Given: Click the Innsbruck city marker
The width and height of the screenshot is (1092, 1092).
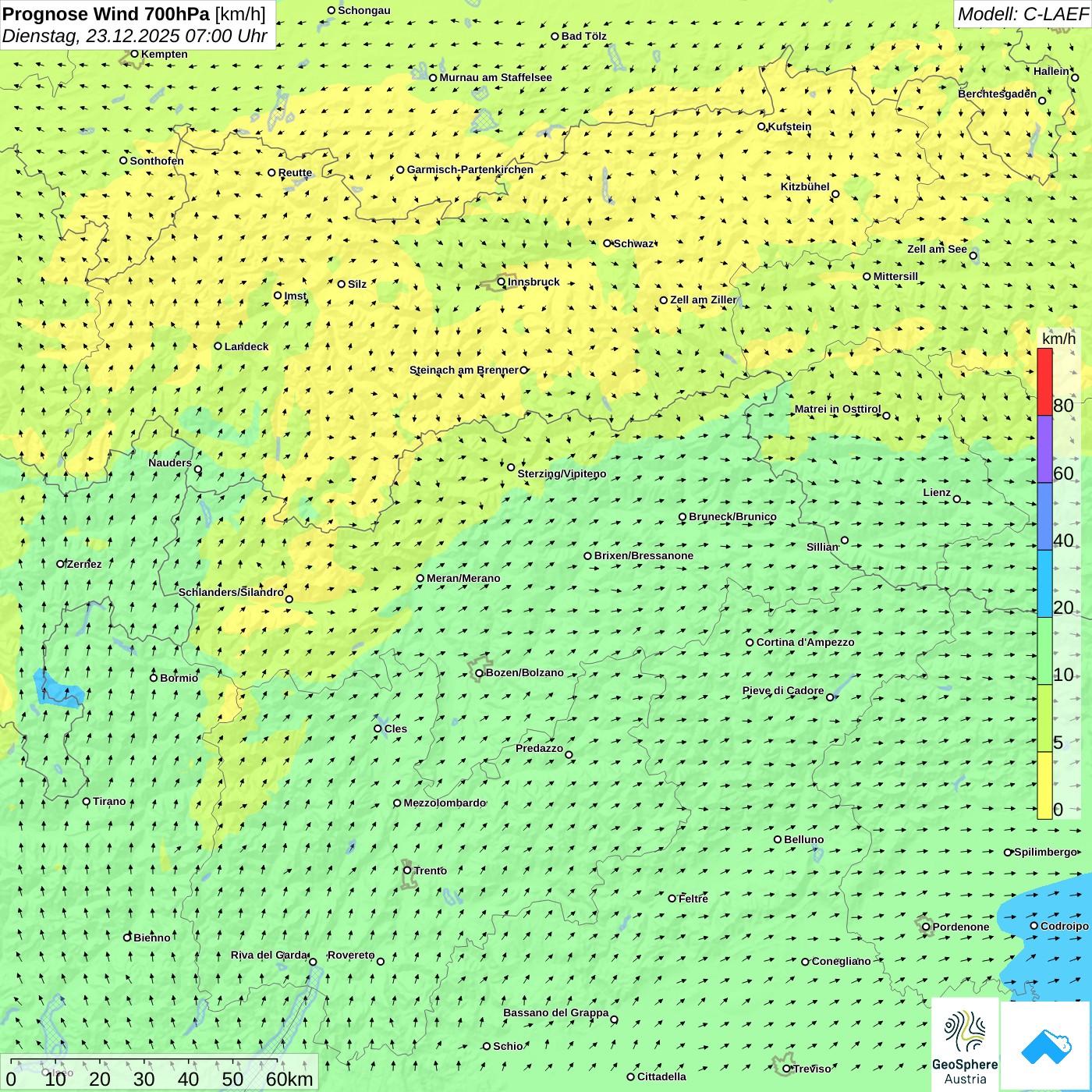Looking at the screenshot, I should point(502,282).
